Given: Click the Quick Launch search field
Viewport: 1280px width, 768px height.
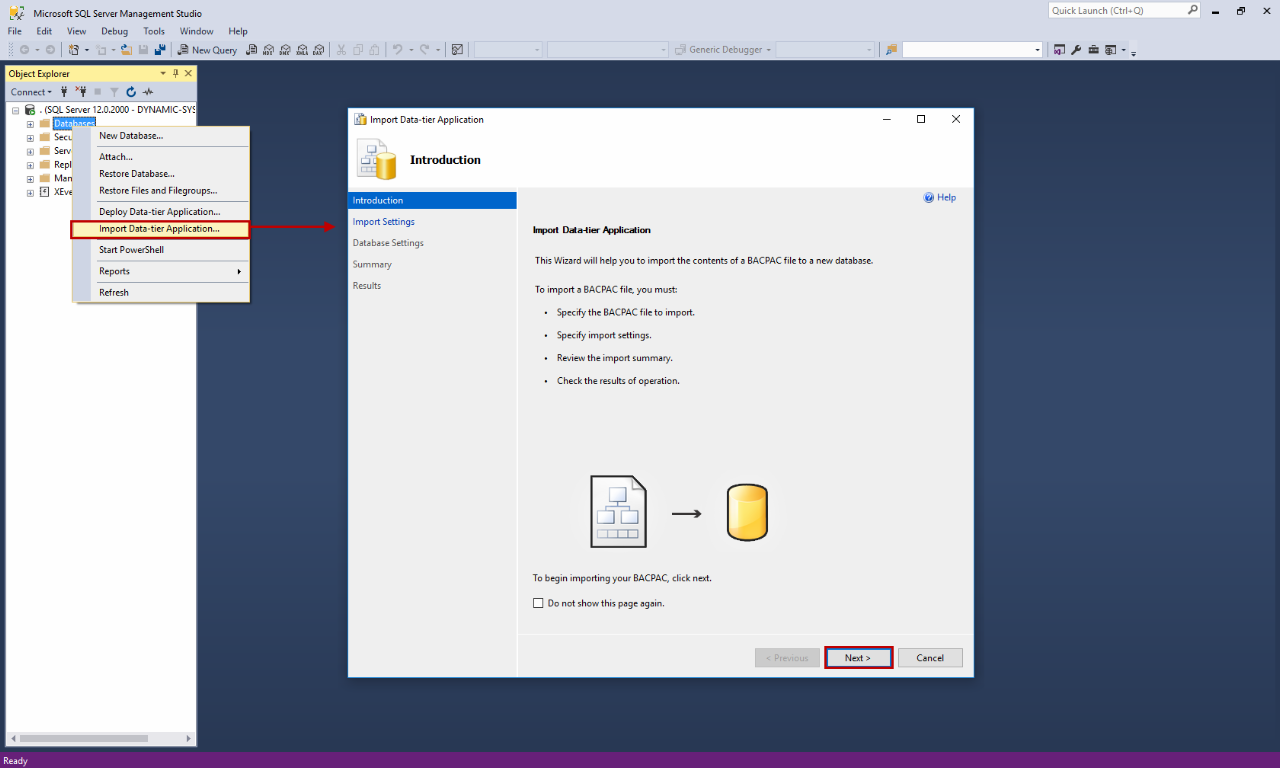Looking at the screenshot, I should coord(1117,11).
